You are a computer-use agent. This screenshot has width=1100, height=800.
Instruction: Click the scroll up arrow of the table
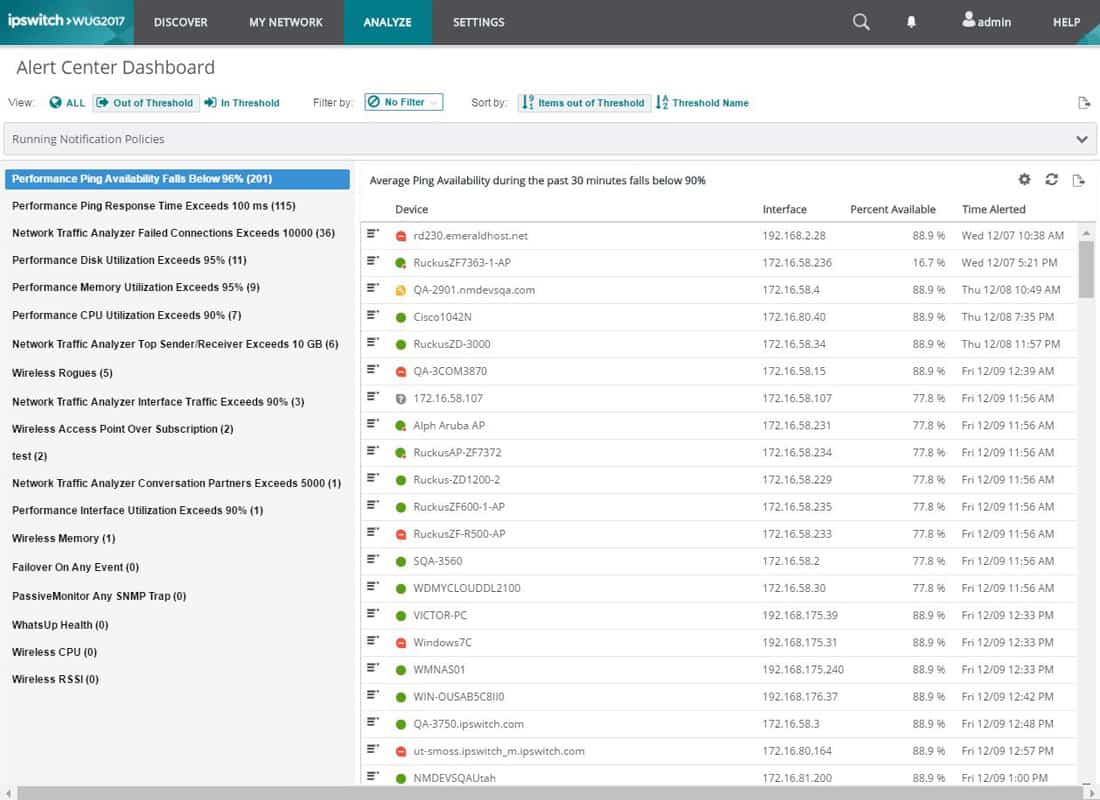point(1085,232)
